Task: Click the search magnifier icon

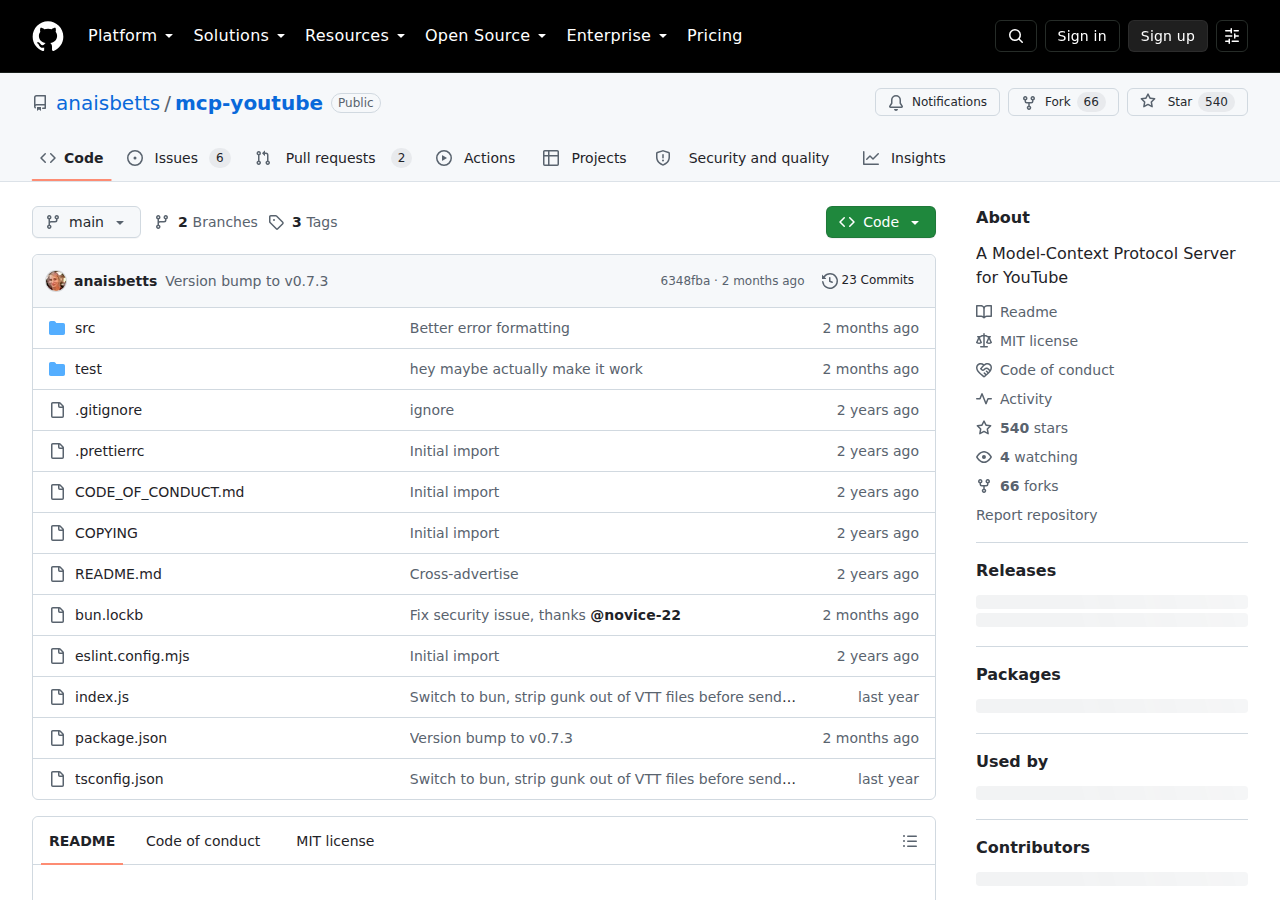Action: 1016,36
